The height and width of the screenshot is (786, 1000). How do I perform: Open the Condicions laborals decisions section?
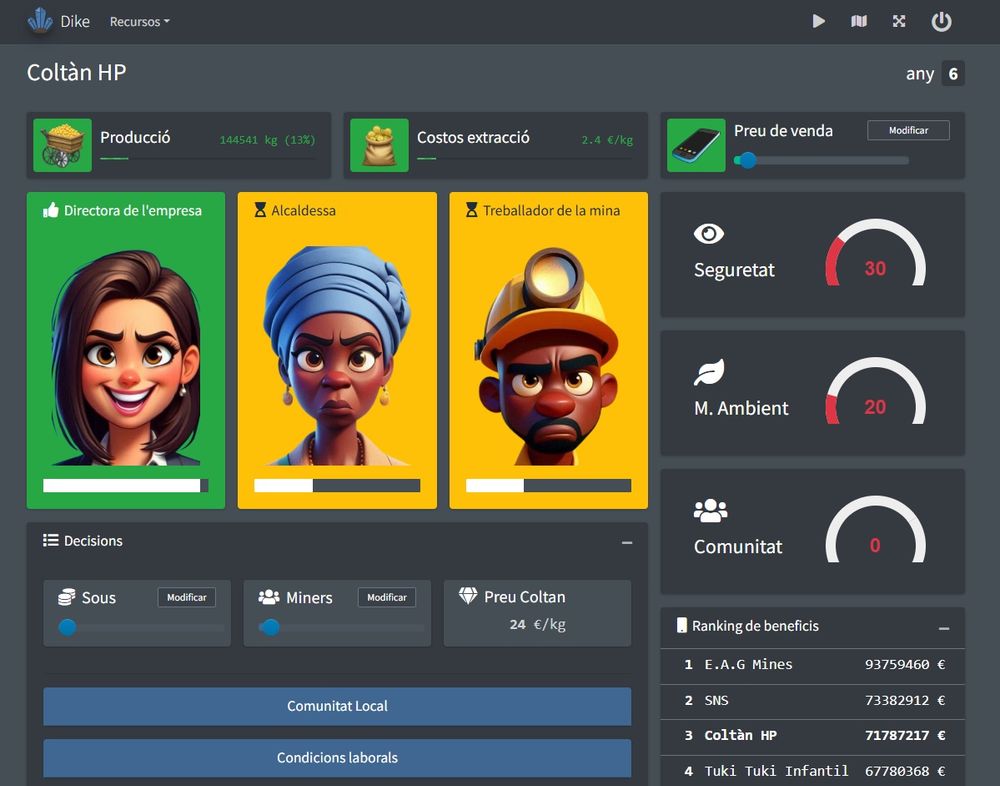(337, 758)
